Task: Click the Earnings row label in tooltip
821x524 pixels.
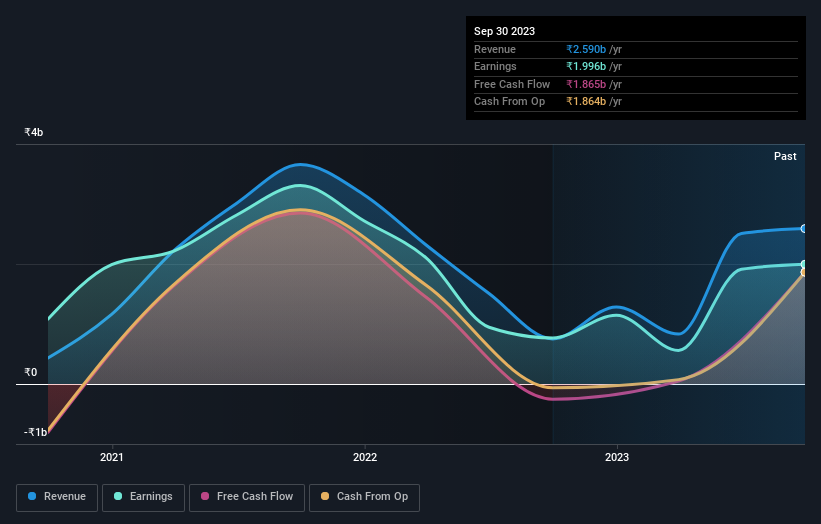Action: [x=495, y=66]
